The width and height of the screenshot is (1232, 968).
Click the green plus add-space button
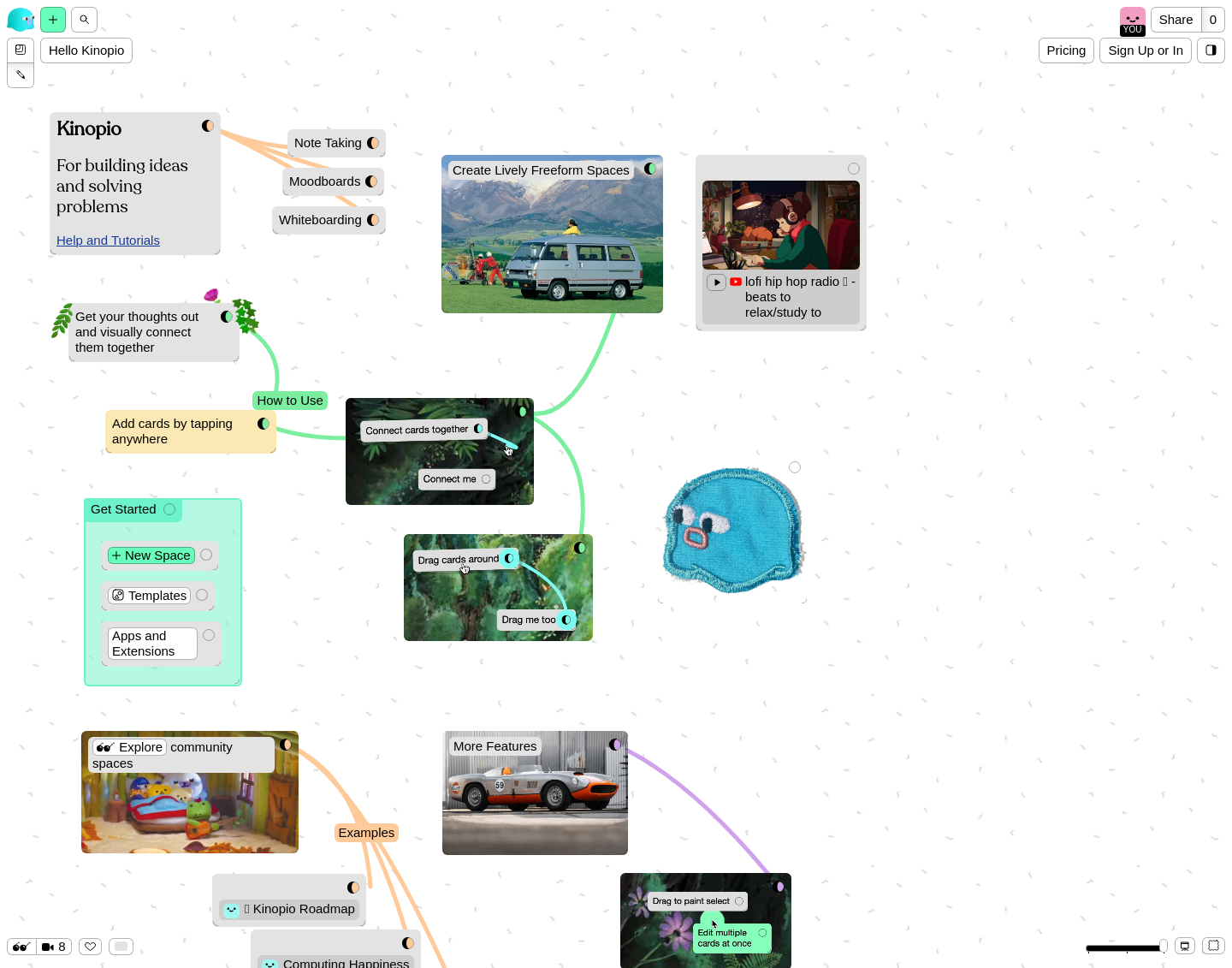tap(53, 20)
